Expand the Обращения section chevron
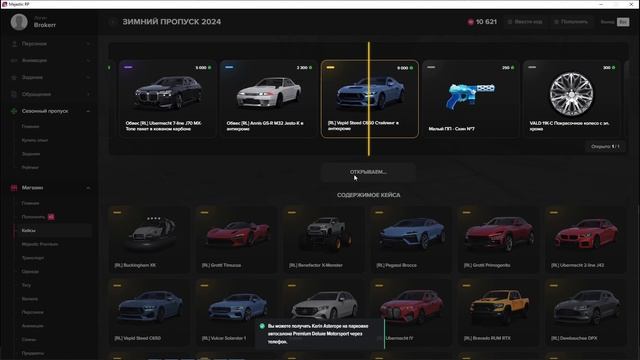Screen dimensions: 640x360 tap(88, 94)
